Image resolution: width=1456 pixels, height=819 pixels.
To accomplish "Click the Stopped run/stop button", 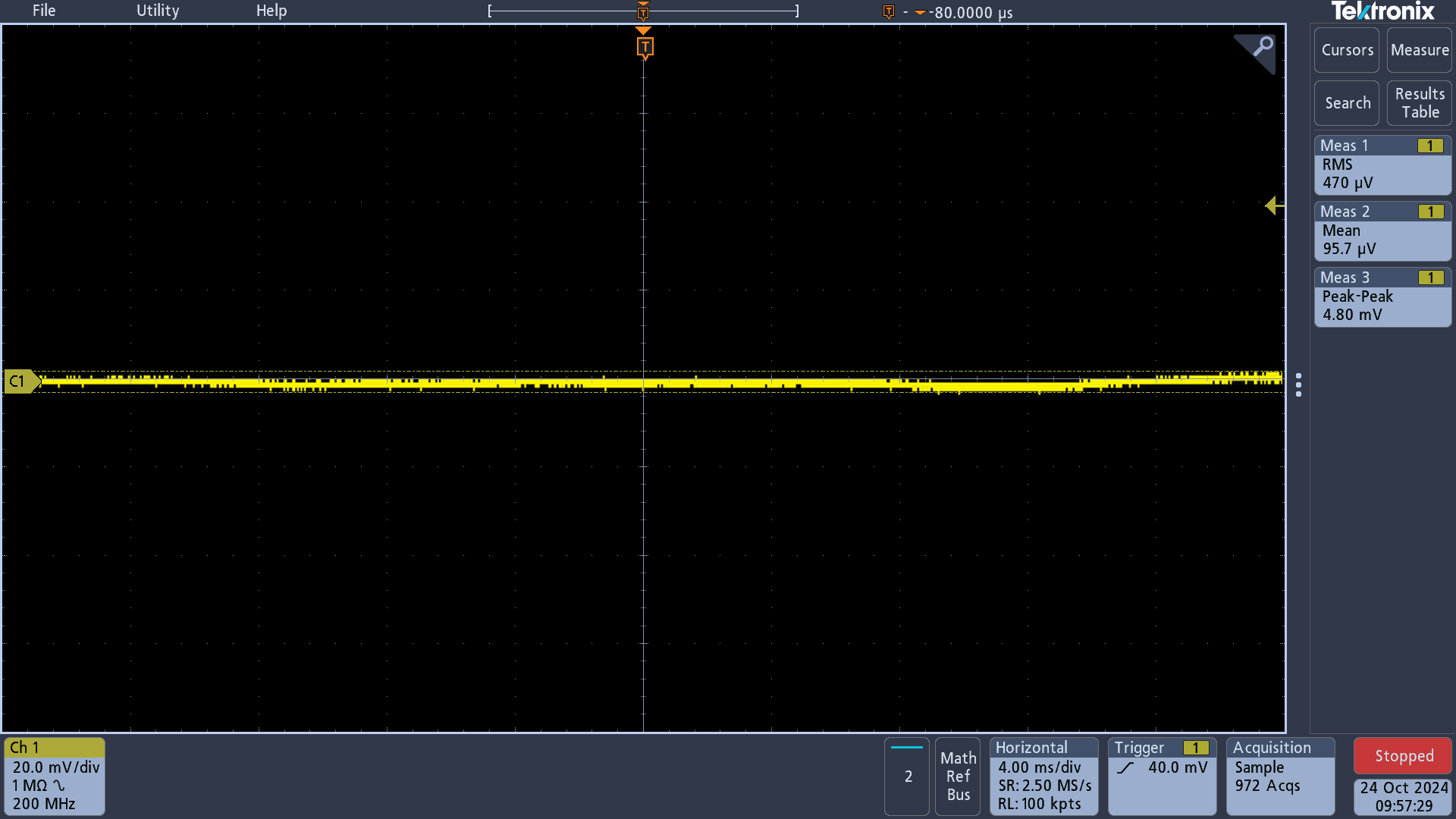I will coord(1403,756).
